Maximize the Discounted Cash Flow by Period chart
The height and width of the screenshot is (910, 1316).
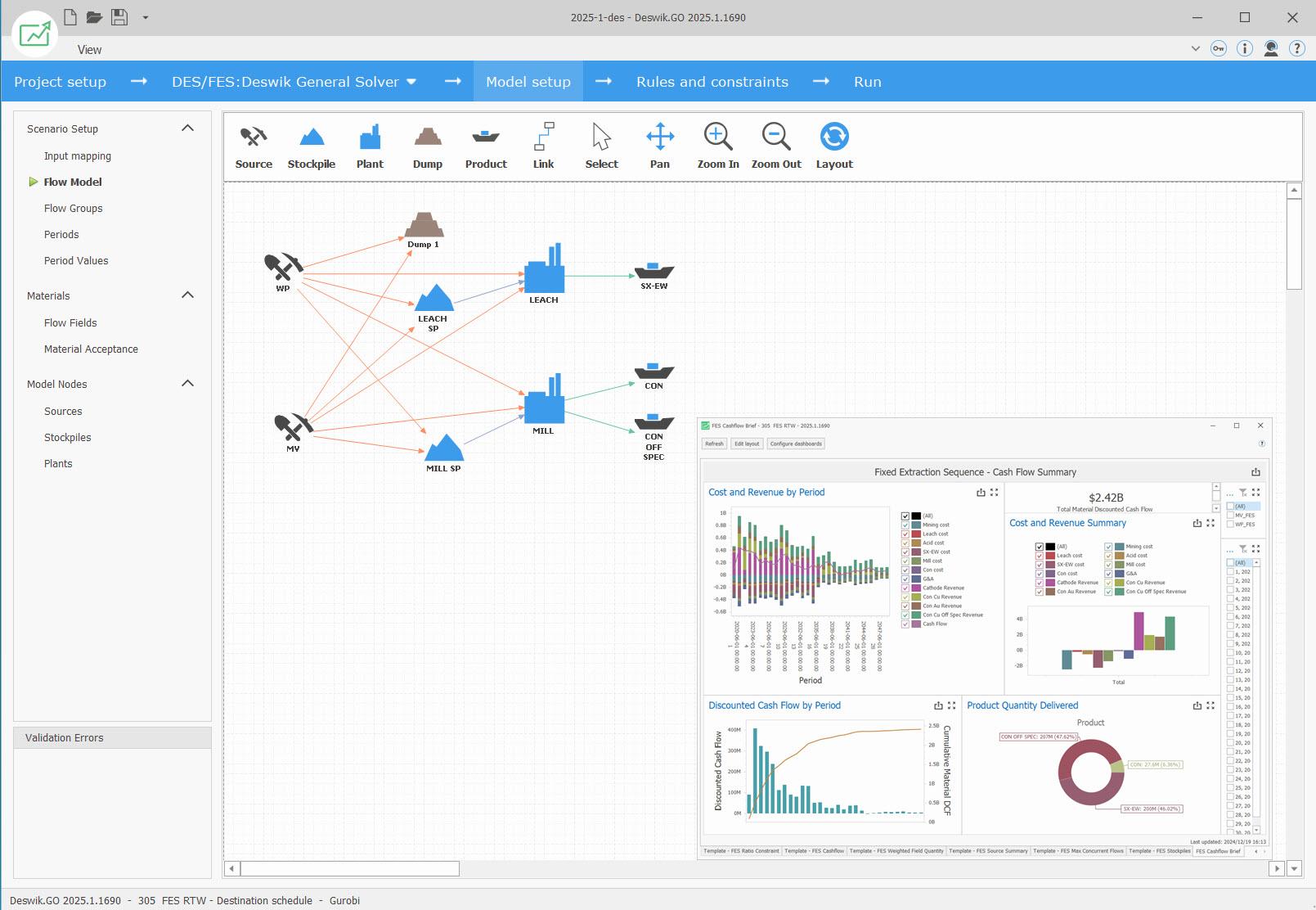[951, 705]
